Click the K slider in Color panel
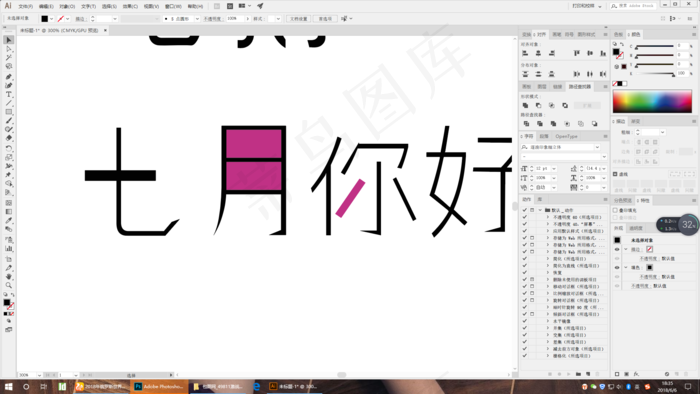This screenshot has width=700, height=394. tap(655, 75)
